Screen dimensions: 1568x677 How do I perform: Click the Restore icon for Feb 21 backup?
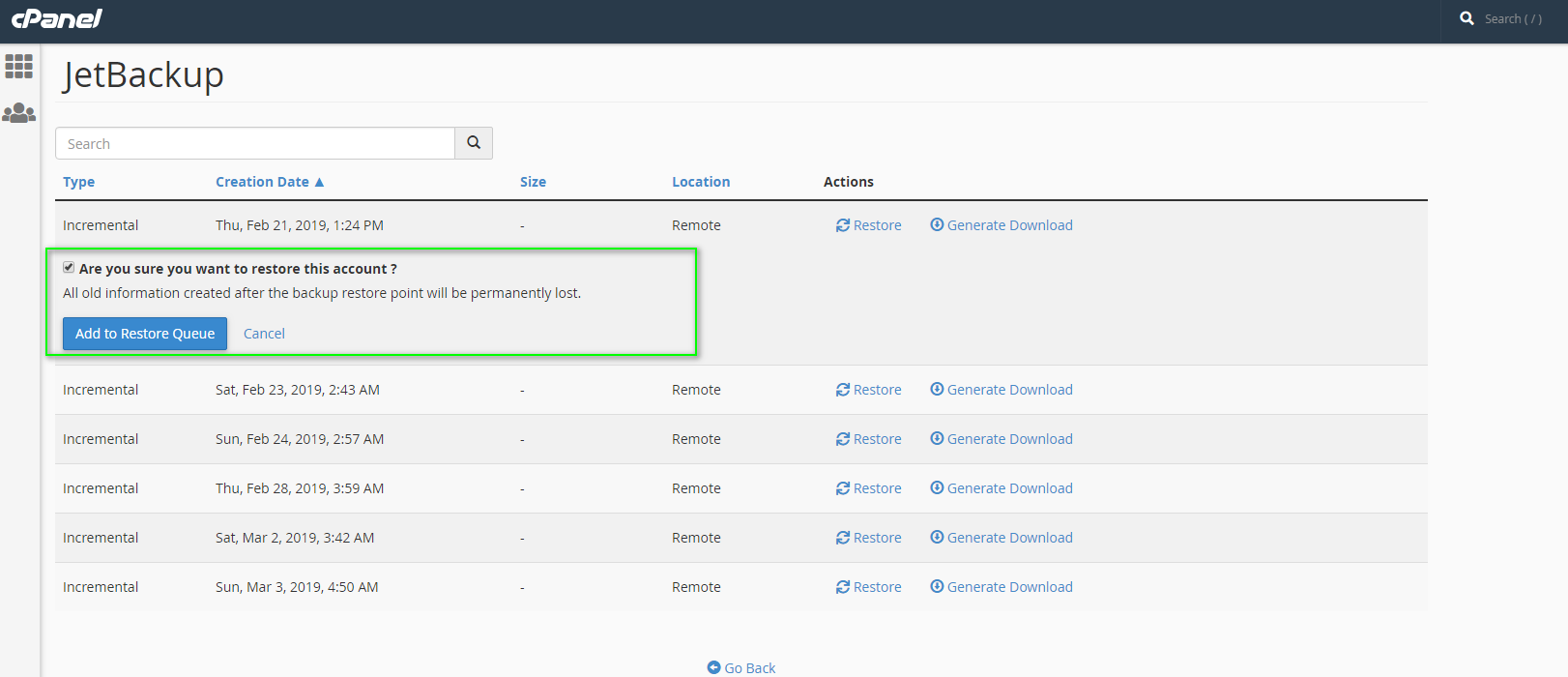pyautogui.click(x=843, y=225)
